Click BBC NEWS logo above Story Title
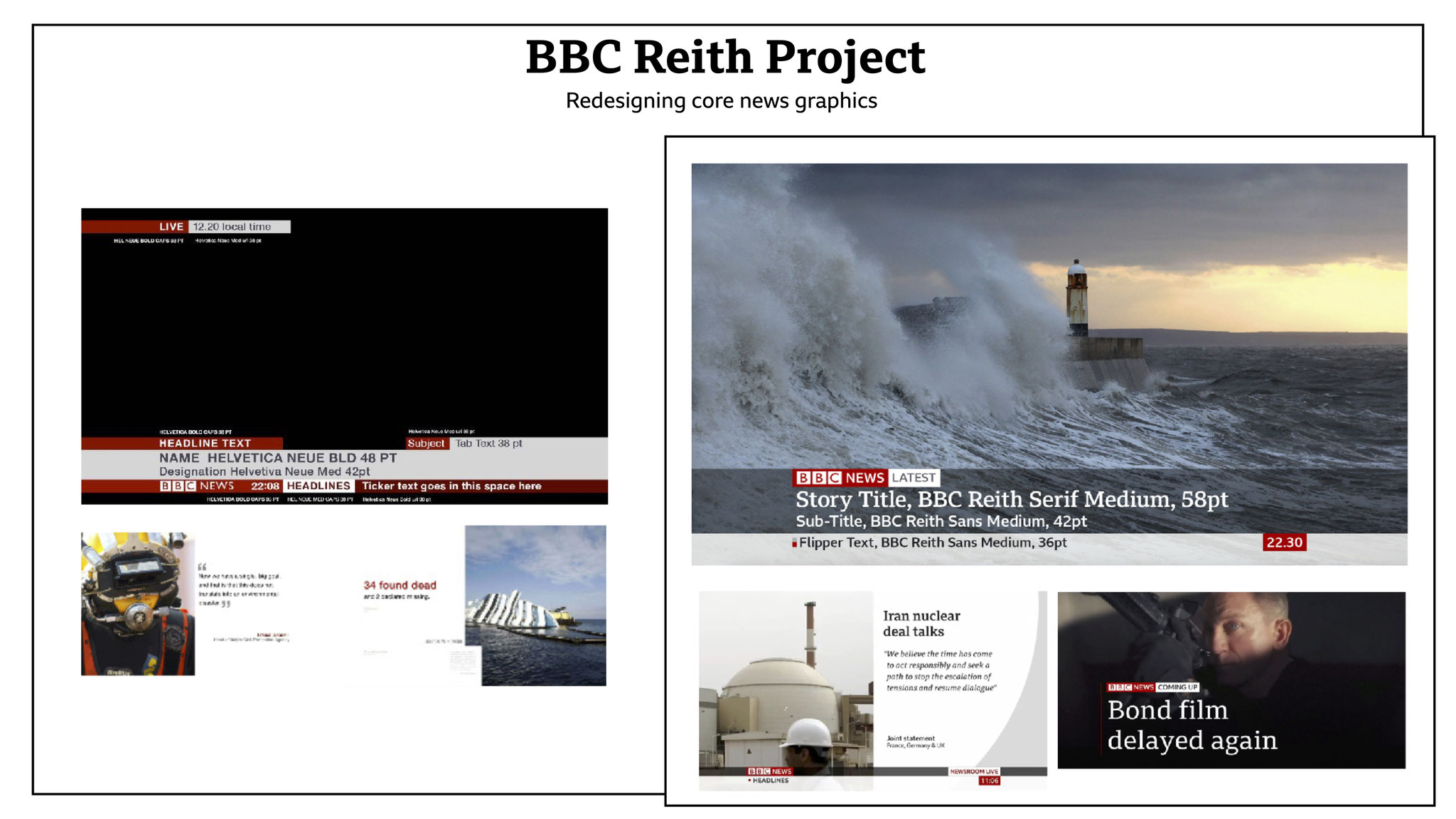The height and width of the screenshot is (819, 1456). click(x=840, y=478)
